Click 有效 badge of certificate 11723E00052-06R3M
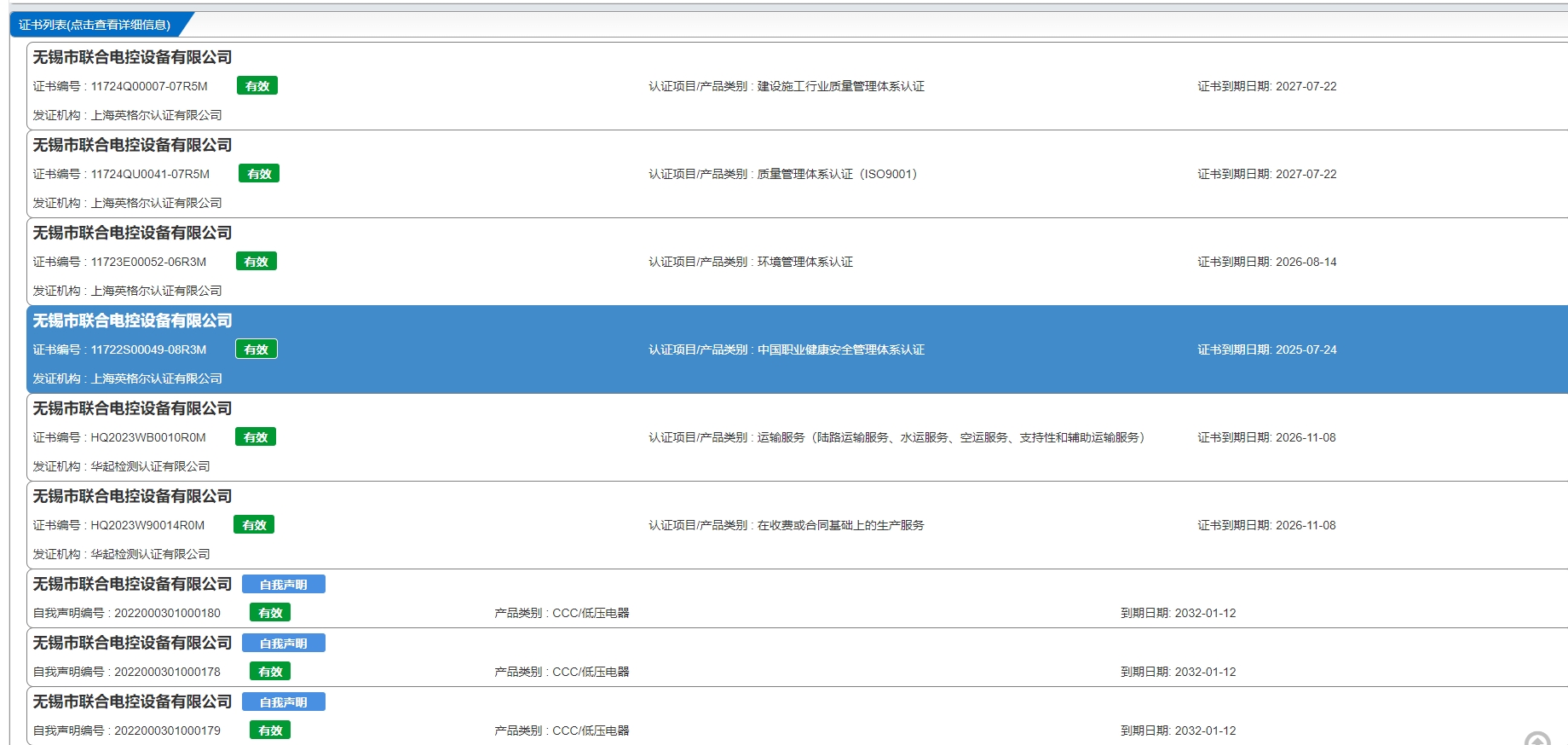This screenshot has width=1568, height=745. [257, 262]
